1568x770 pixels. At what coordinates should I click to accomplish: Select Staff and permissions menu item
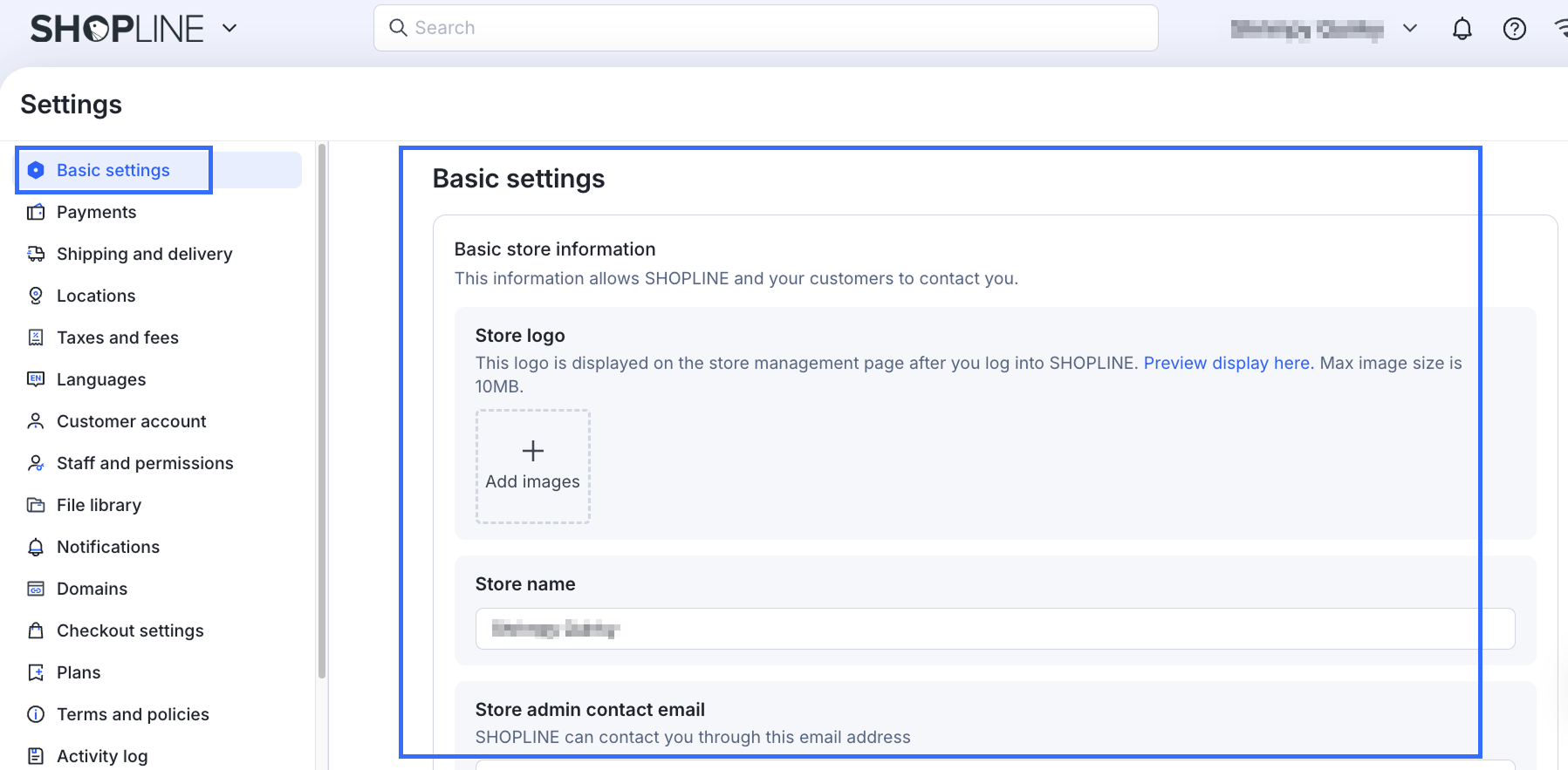coord(145,463)
